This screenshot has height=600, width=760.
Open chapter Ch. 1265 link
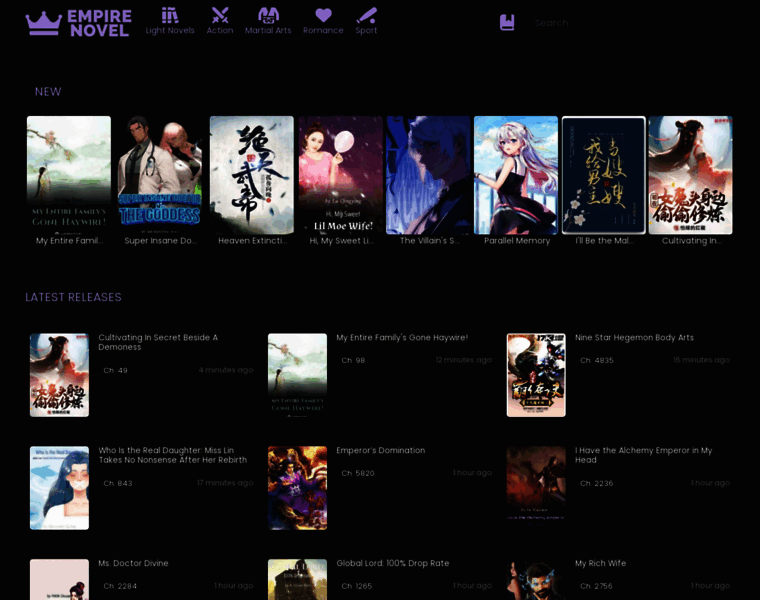click(357, 586)
